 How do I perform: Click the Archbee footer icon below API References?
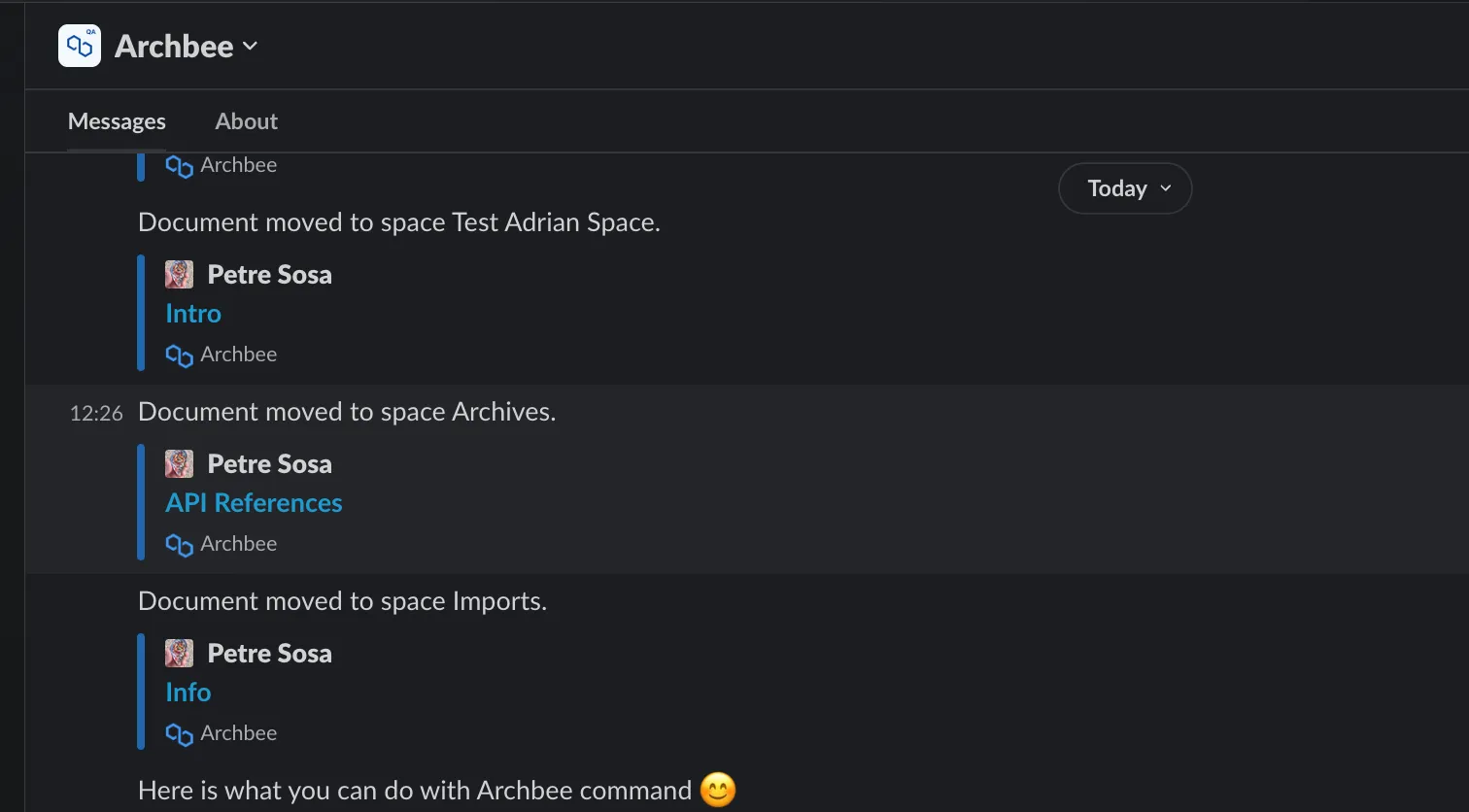click(x=179, y=545)
